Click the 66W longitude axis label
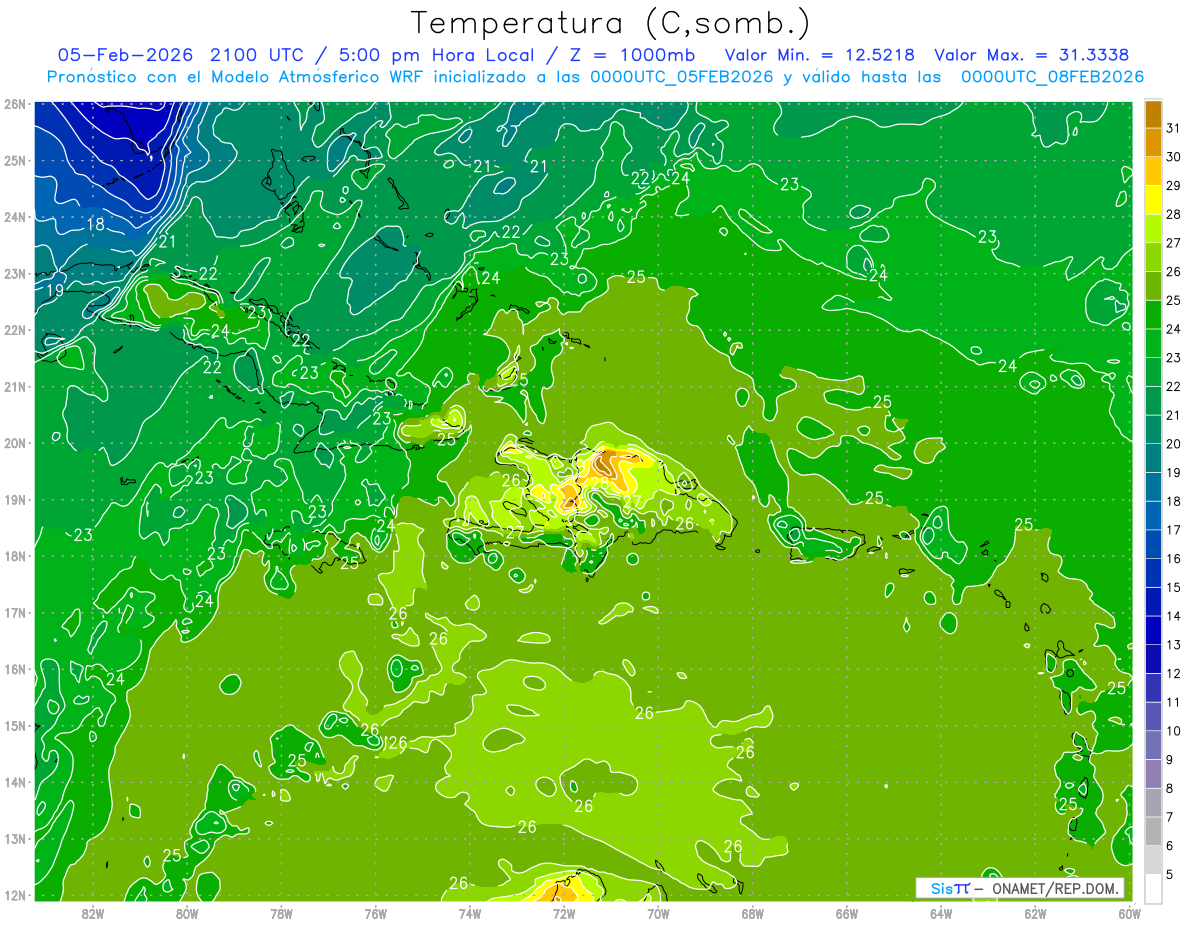This screenshot has height=927, width=1200. point(847,912)
